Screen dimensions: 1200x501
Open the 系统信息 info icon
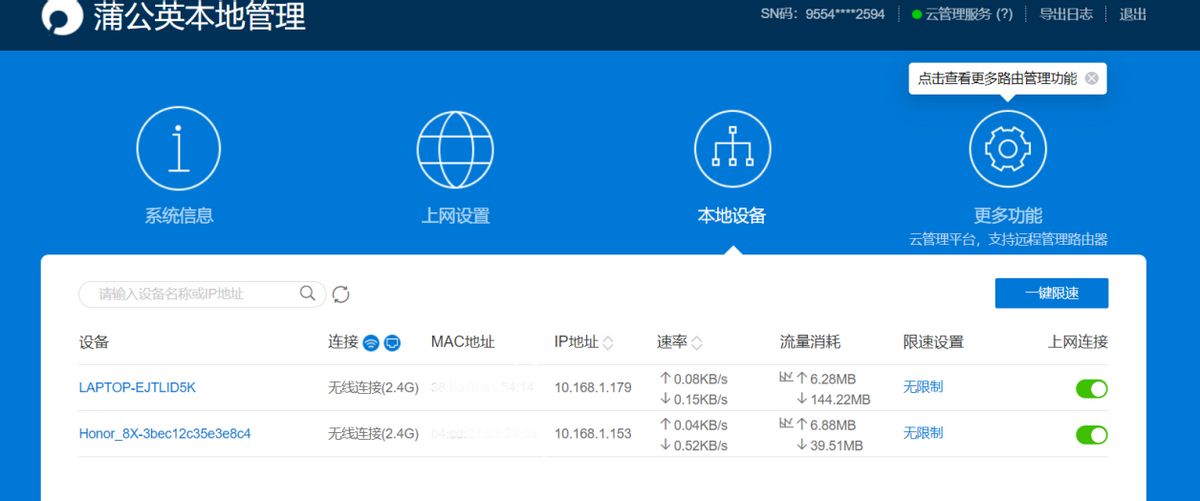coord(178,148)
